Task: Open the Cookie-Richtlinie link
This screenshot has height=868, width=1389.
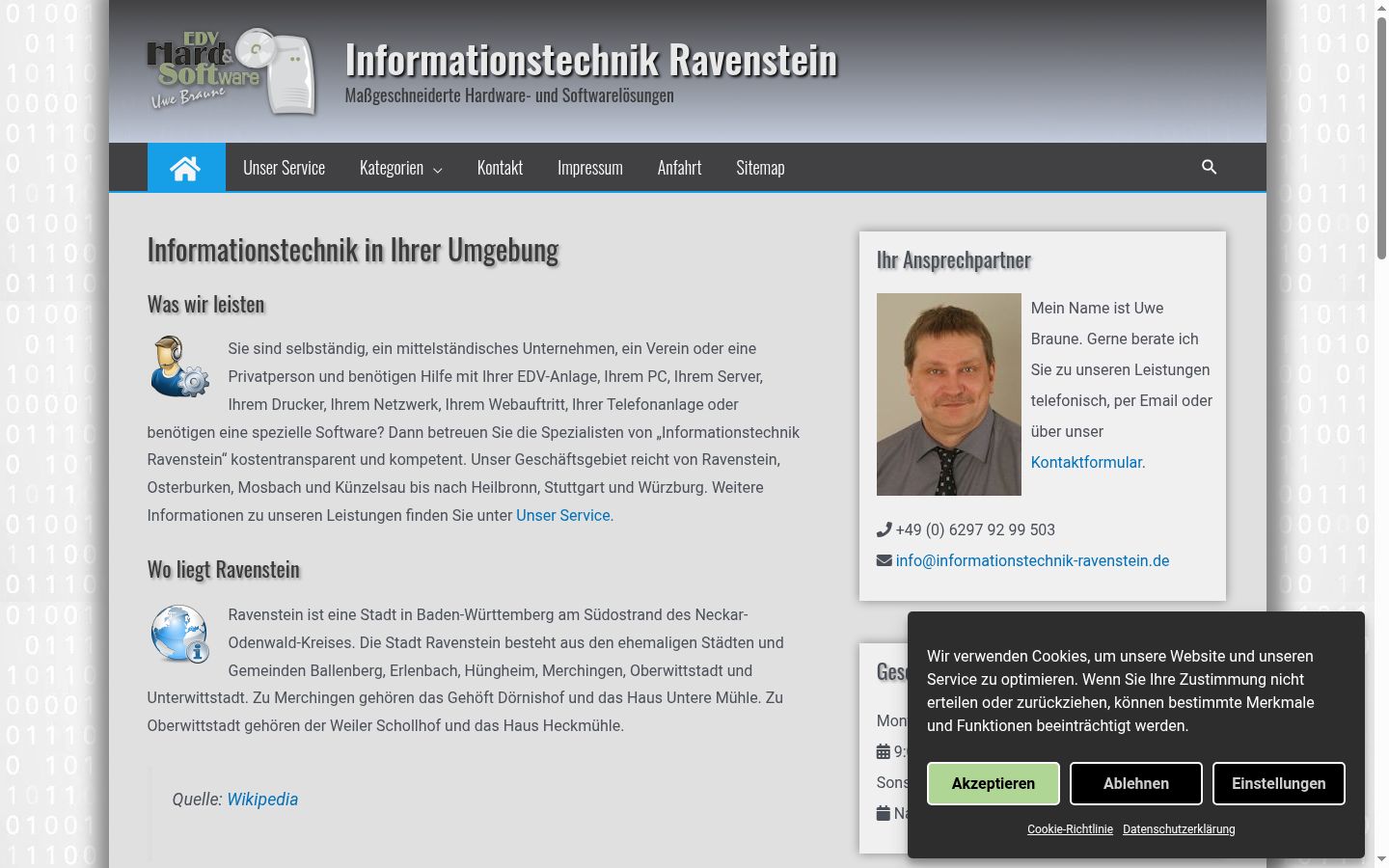Action: [1070, 829]
